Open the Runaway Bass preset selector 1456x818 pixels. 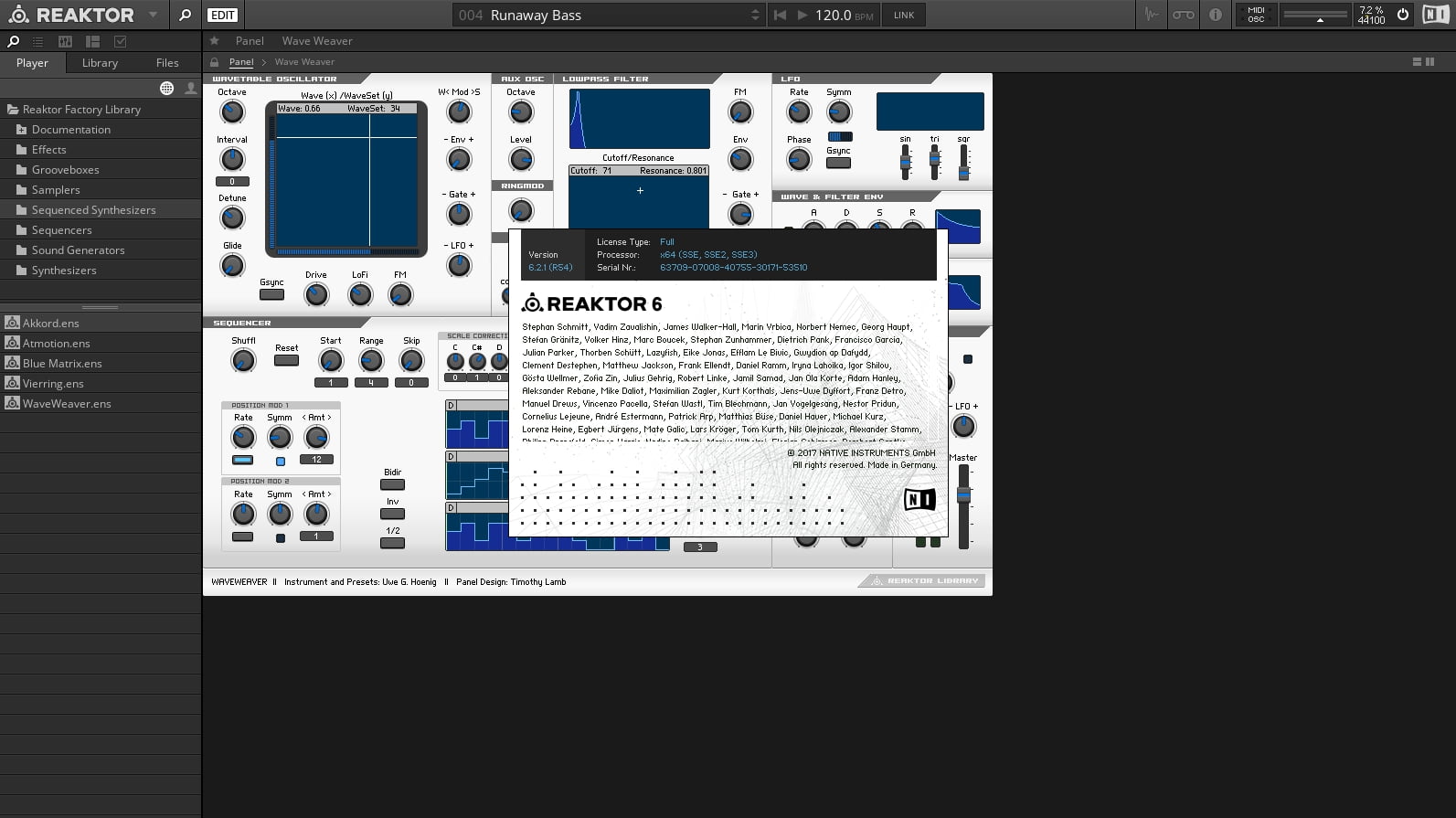(608, 15)
